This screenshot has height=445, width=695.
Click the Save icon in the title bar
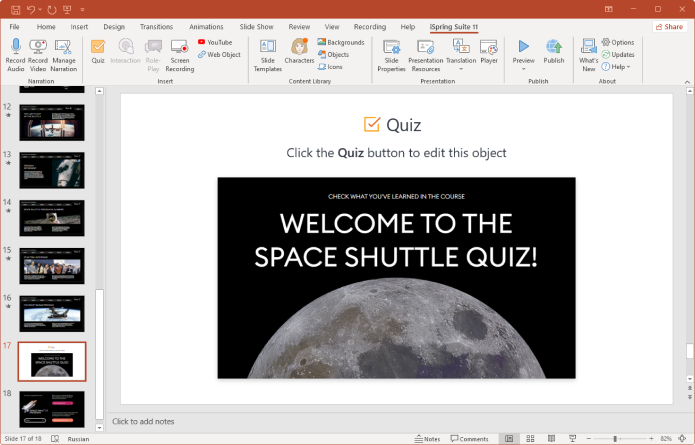pos(16,9)
